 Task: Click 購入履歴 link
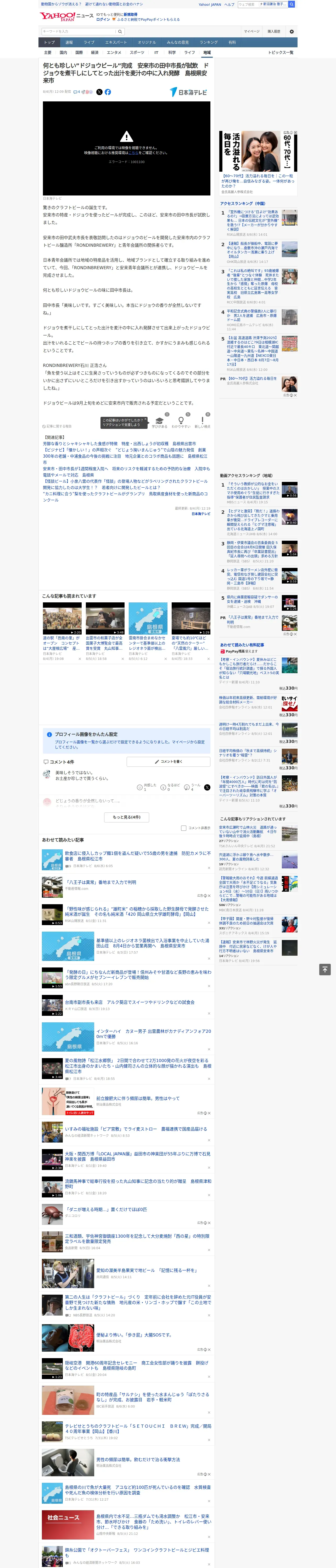[274, 32]
